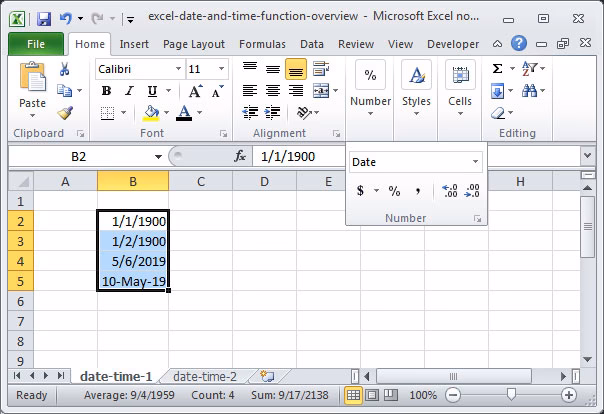604x414 pixels.
Task: Click the Zoom In plus button
Action: pyautogui.click(x=569, y=395)
